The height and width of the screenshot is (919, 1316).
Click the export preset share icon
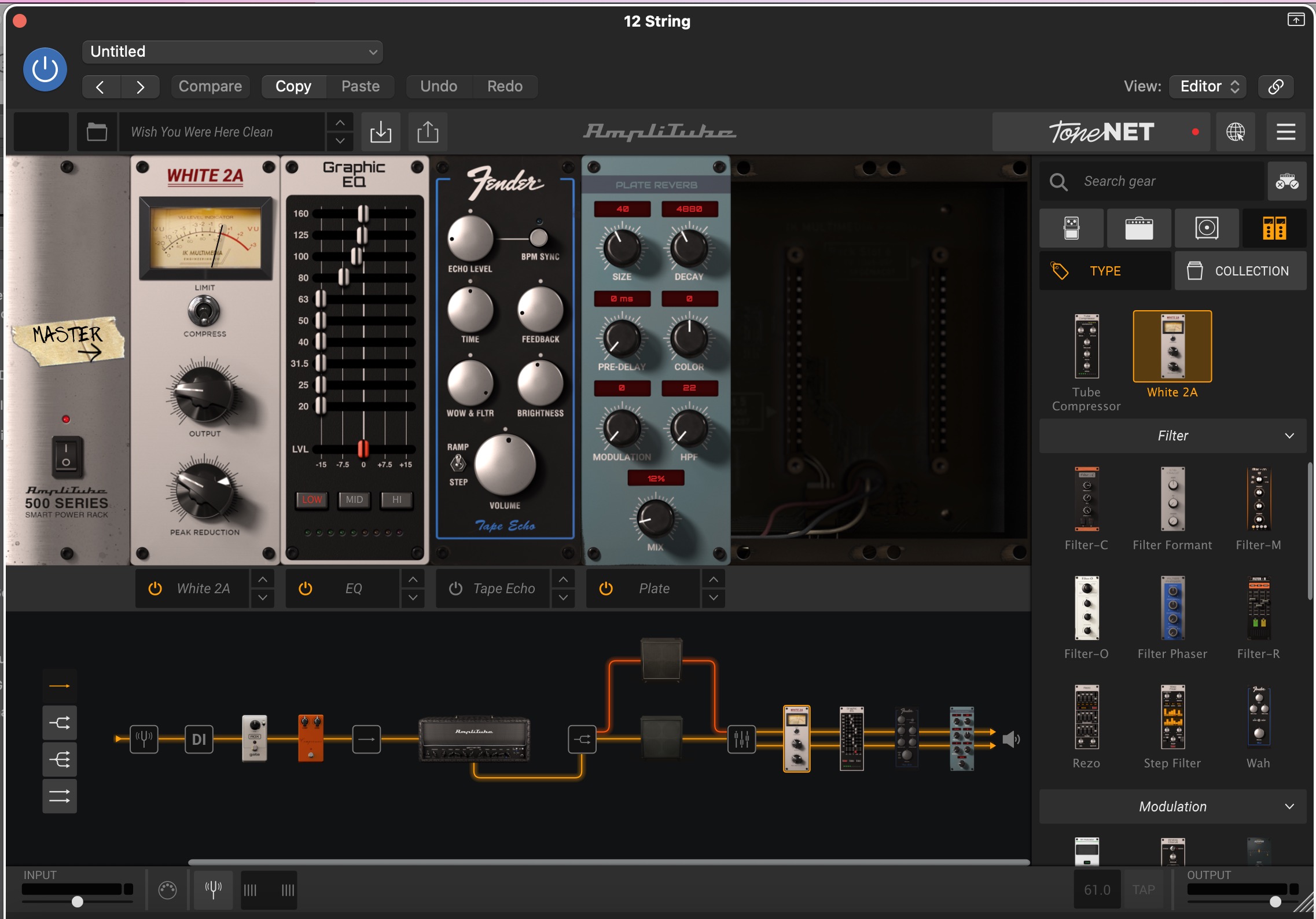(x=428, y=132)
